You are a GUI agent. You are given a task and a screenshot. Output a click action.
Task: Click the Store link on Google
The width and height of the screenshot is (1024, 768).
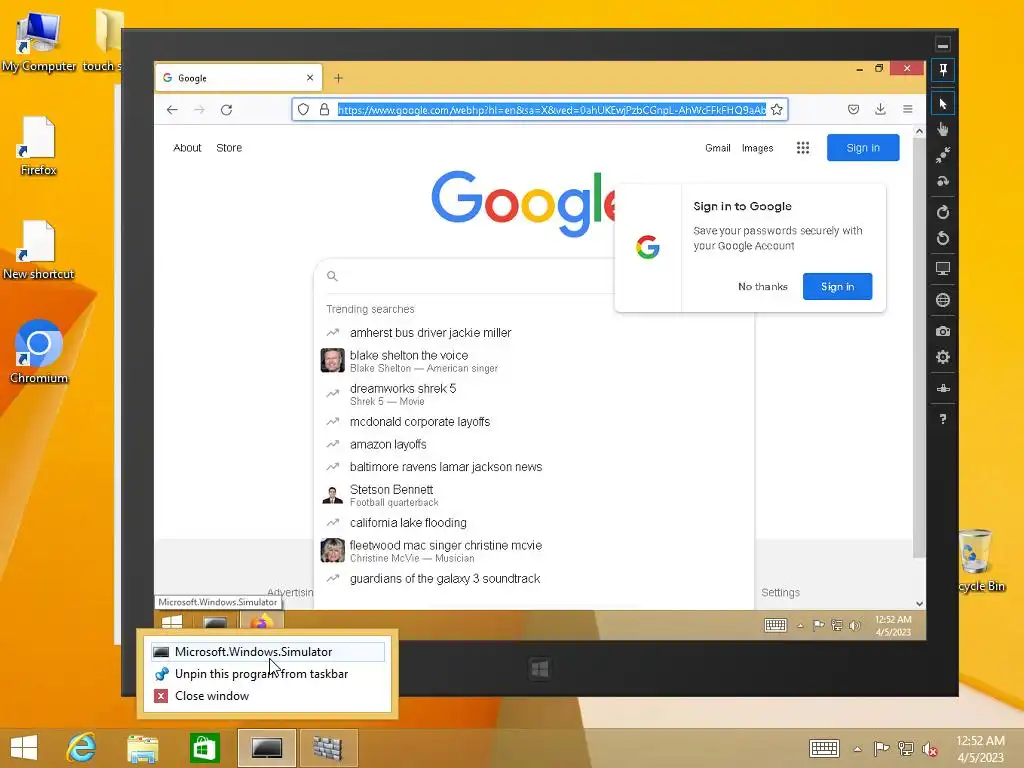pos(229,148)
